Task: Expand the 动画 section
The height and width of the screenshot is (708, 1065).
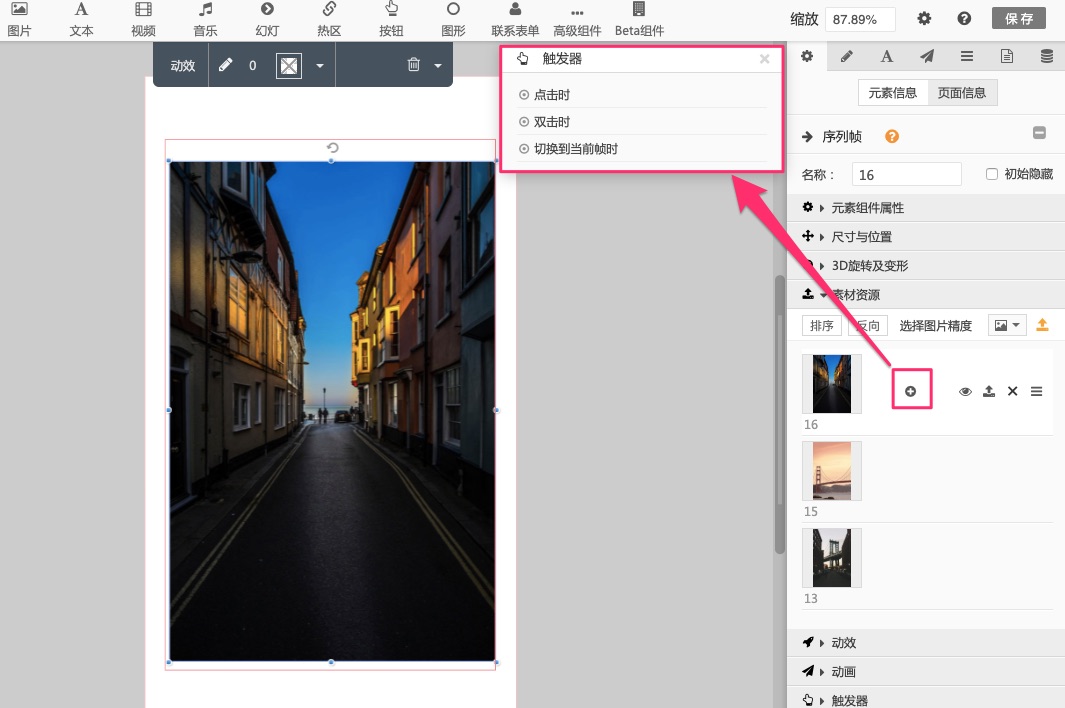Action: pyautogui.click(x=843, y=671)
